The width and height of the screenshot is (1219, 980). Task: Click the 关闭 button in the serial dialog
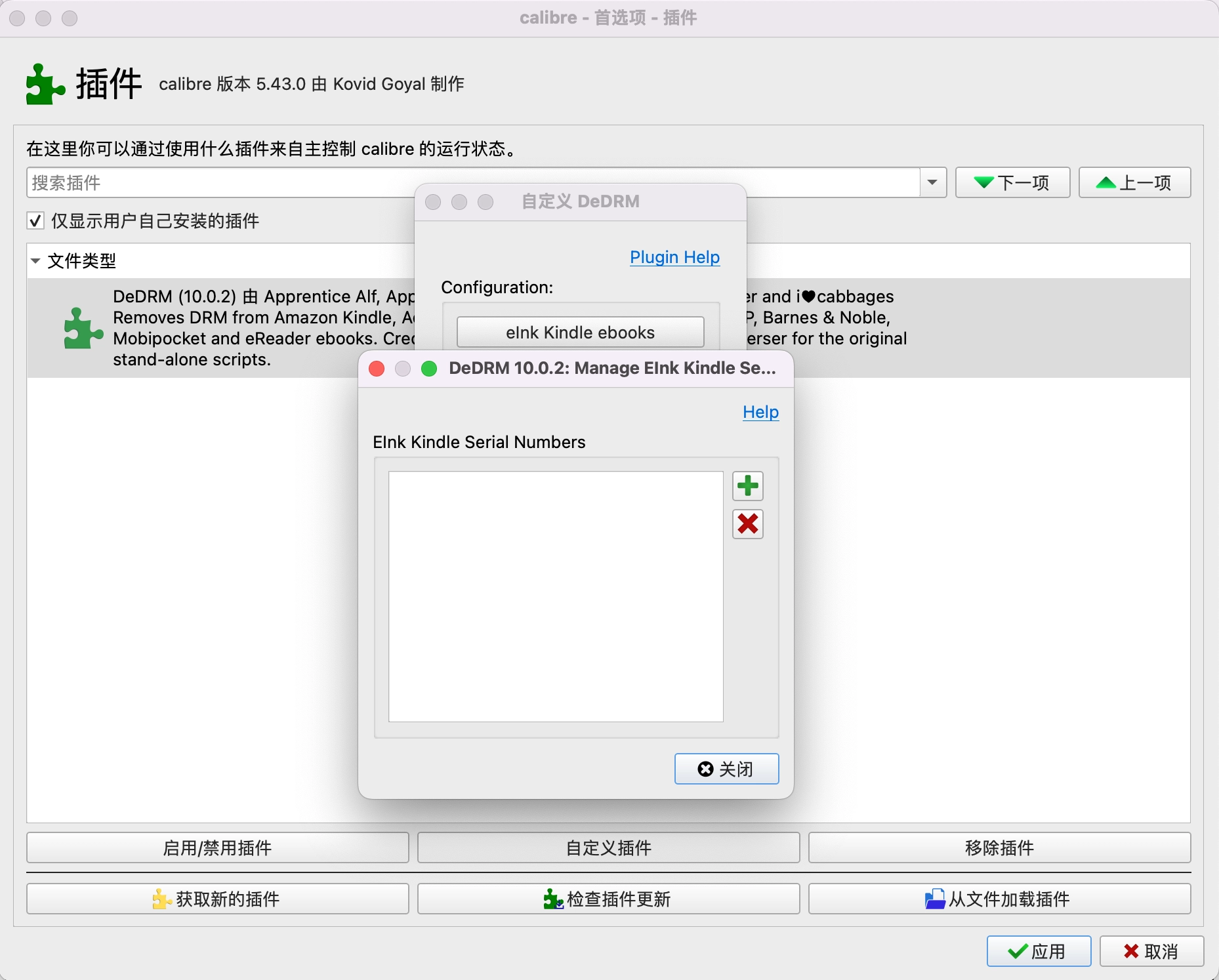pos(726,769)
